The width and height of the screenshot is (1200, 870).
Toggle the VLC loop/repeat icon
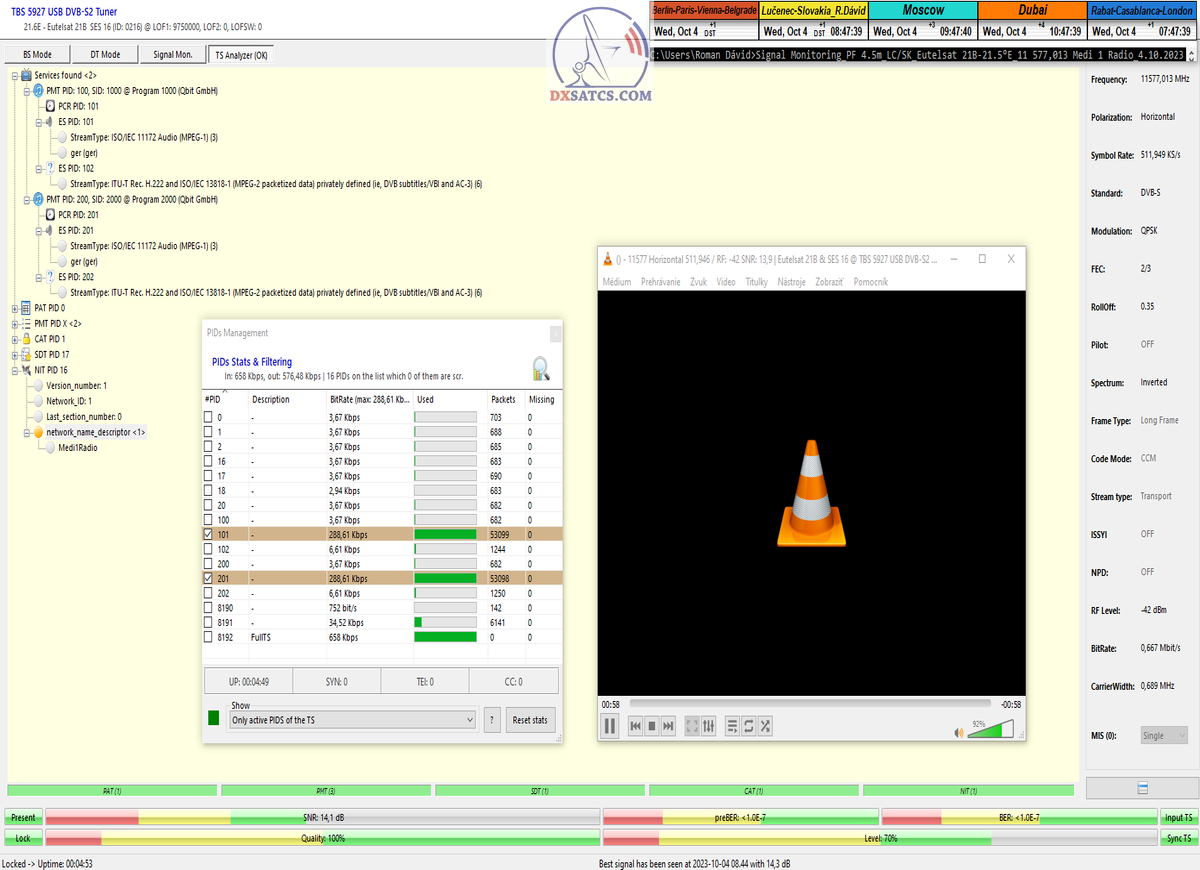pyautogui.click(x=748, y=726)
